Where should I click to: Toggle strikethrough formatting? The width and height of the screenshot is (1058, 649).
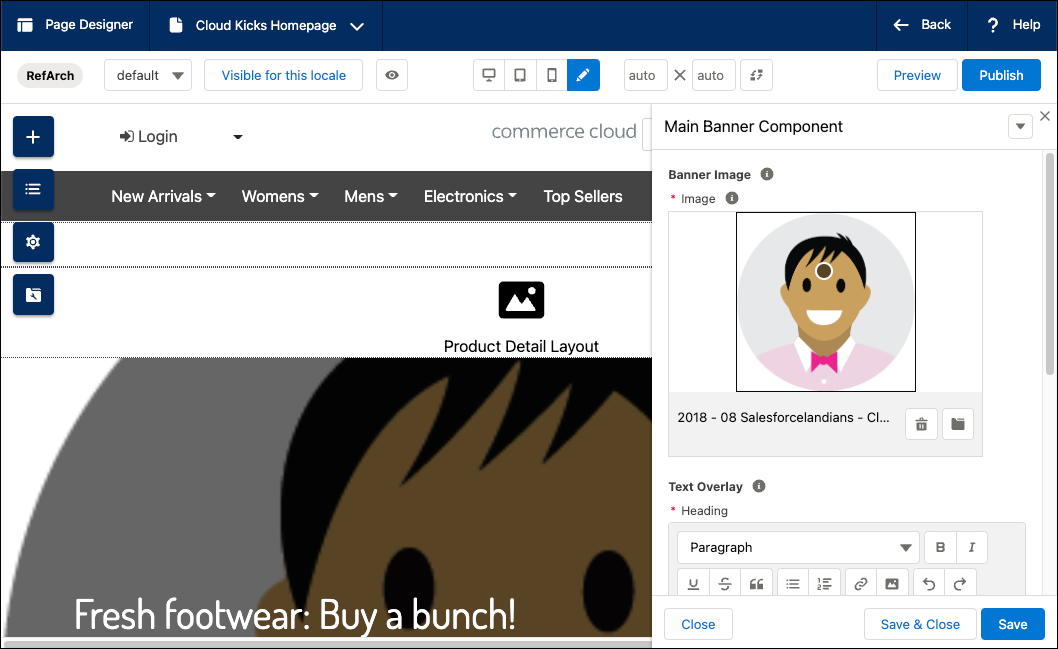[x=725, y=584]
